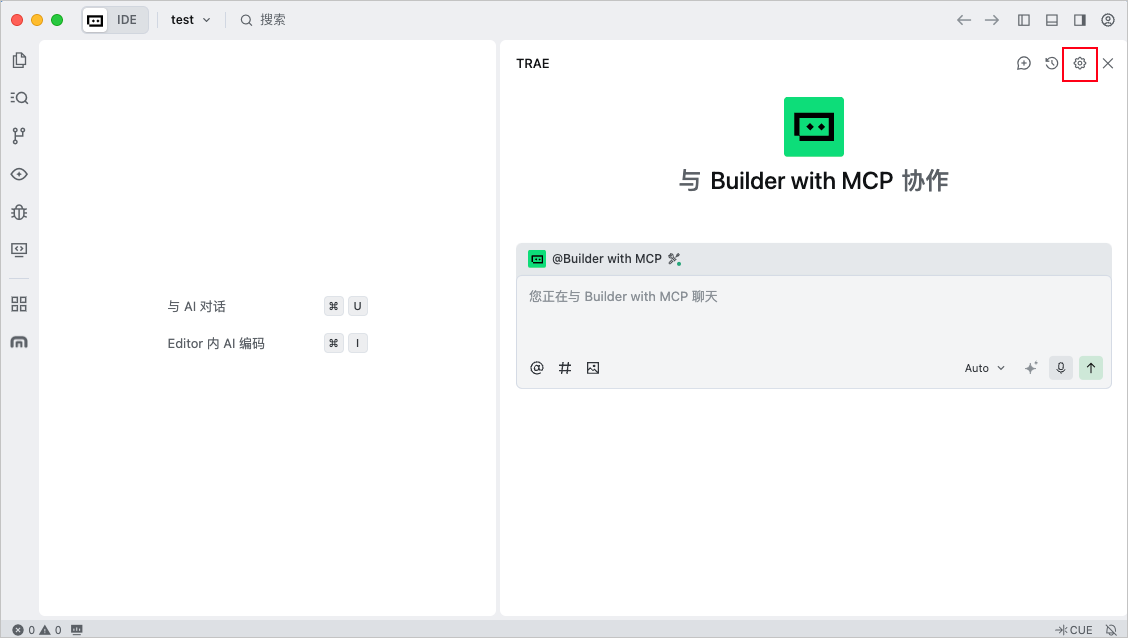Click the ports icon in status bar

tap(77, 630)
